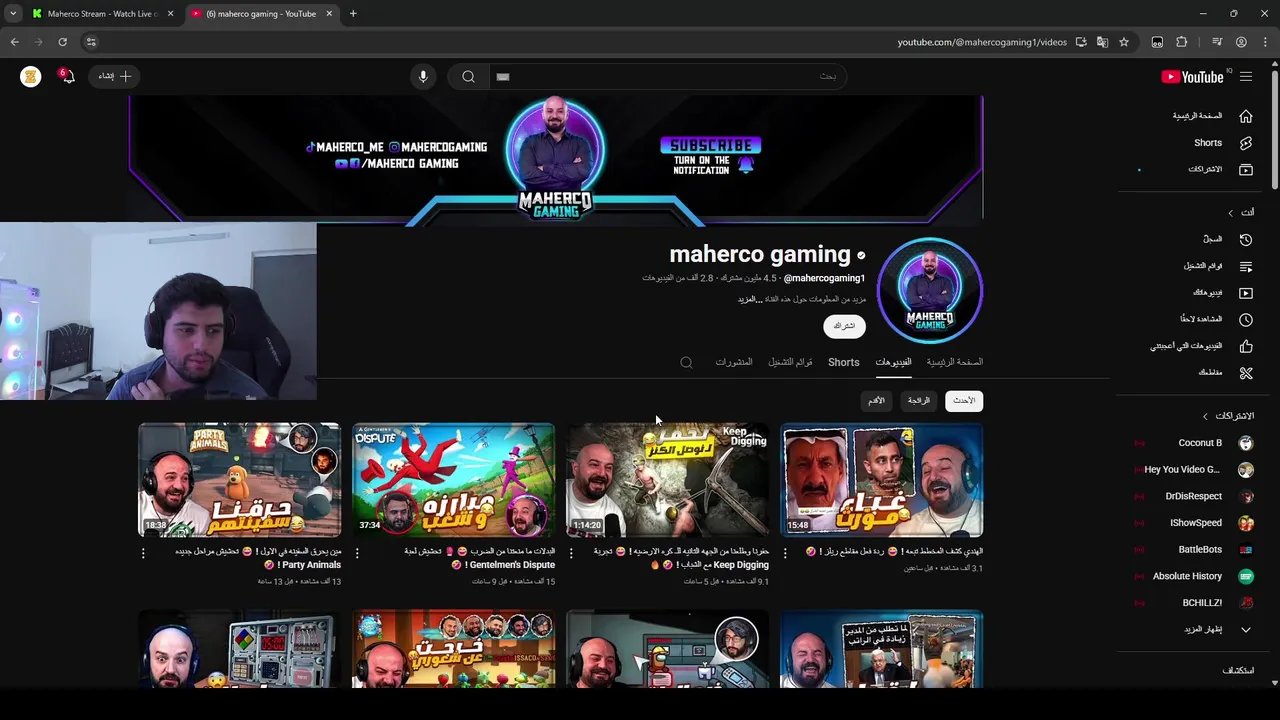Click the channel Subscribe button

[844, 326]
